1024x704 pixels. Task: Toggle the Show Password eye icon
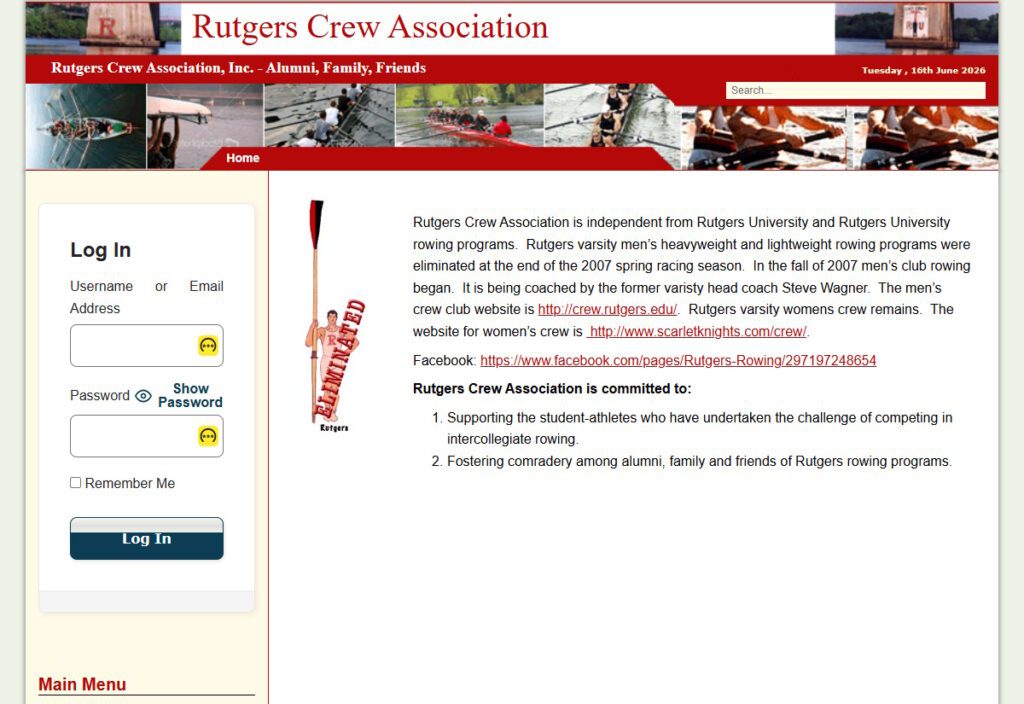point(143,396)
